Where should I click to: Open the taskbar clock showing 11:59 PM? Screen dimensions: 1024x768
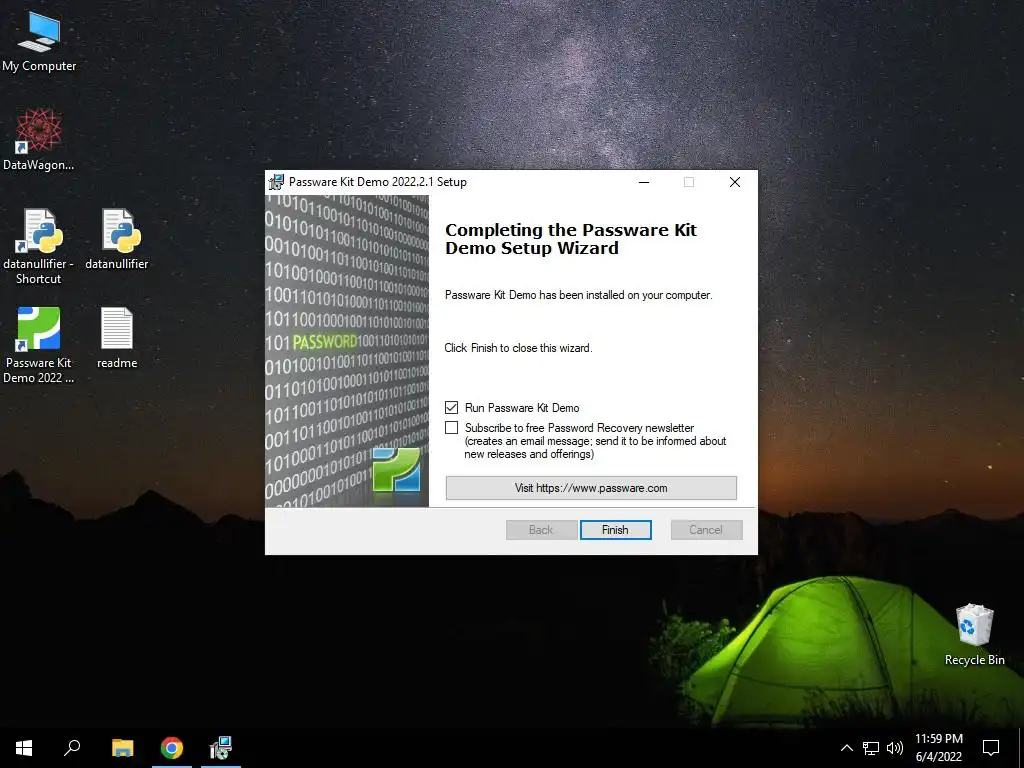(938, 748)
